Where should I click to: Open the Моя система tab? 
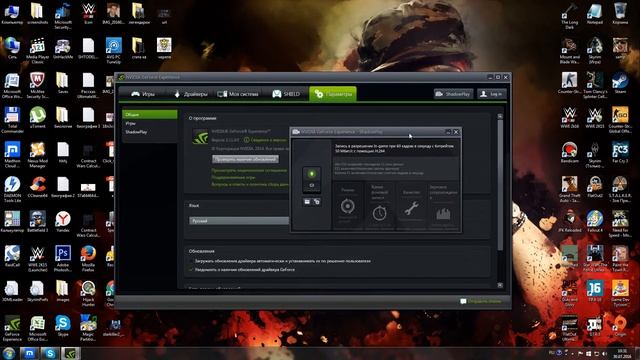pyautogui.click(x=238, y=94)
